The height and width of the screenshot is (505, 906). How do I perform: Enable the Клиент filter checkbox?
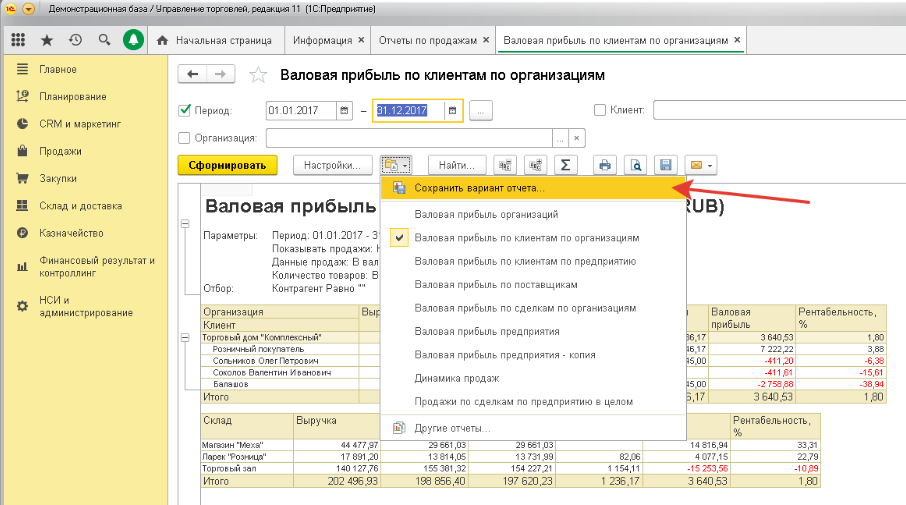[x=600, y=111]
